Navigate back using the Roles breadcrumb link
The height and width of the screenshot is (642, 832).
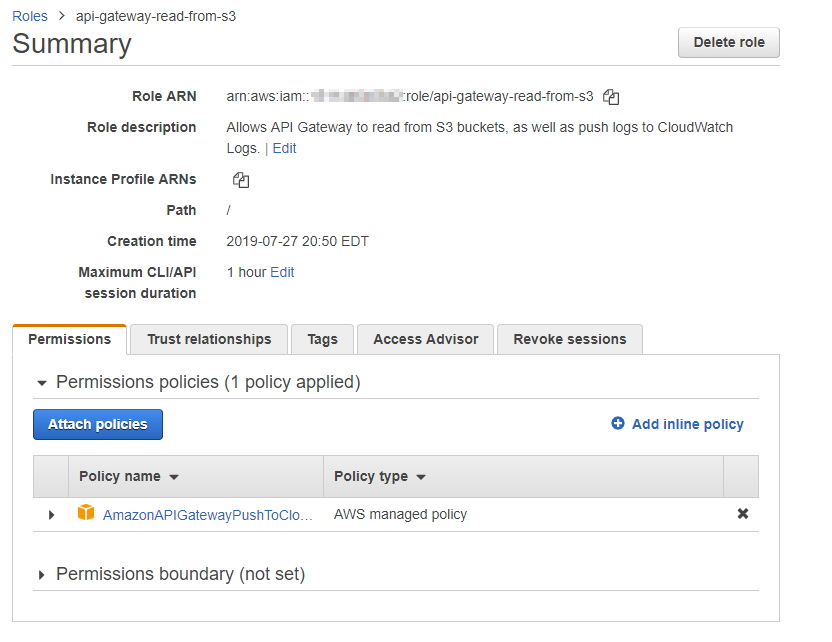29,15
